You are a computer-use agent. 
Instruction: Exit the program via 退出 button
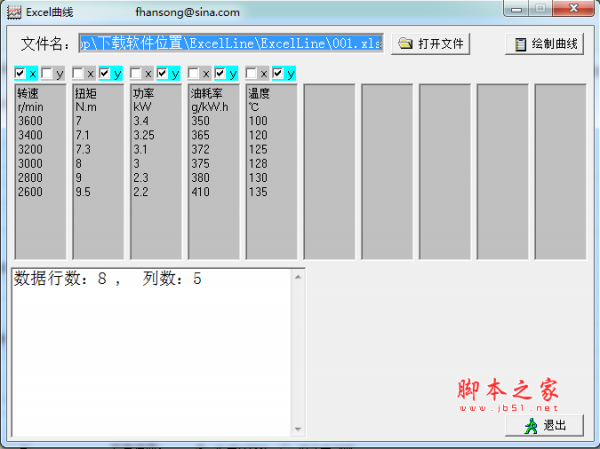click(x=545, y=426)
